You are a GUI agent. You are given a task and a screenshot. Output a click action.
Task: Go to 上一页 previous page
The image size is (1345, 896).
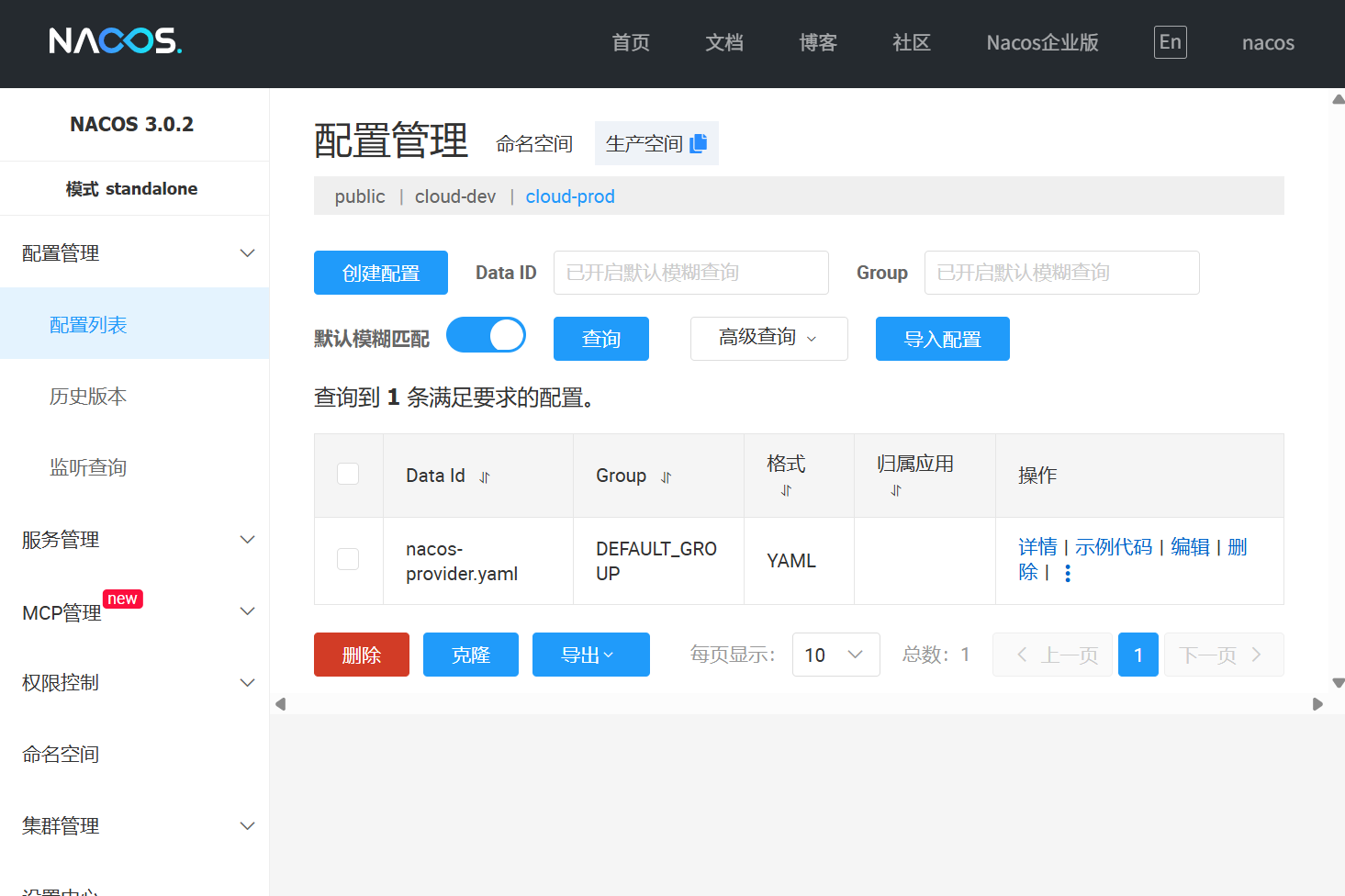click(x=1052, y=655)
